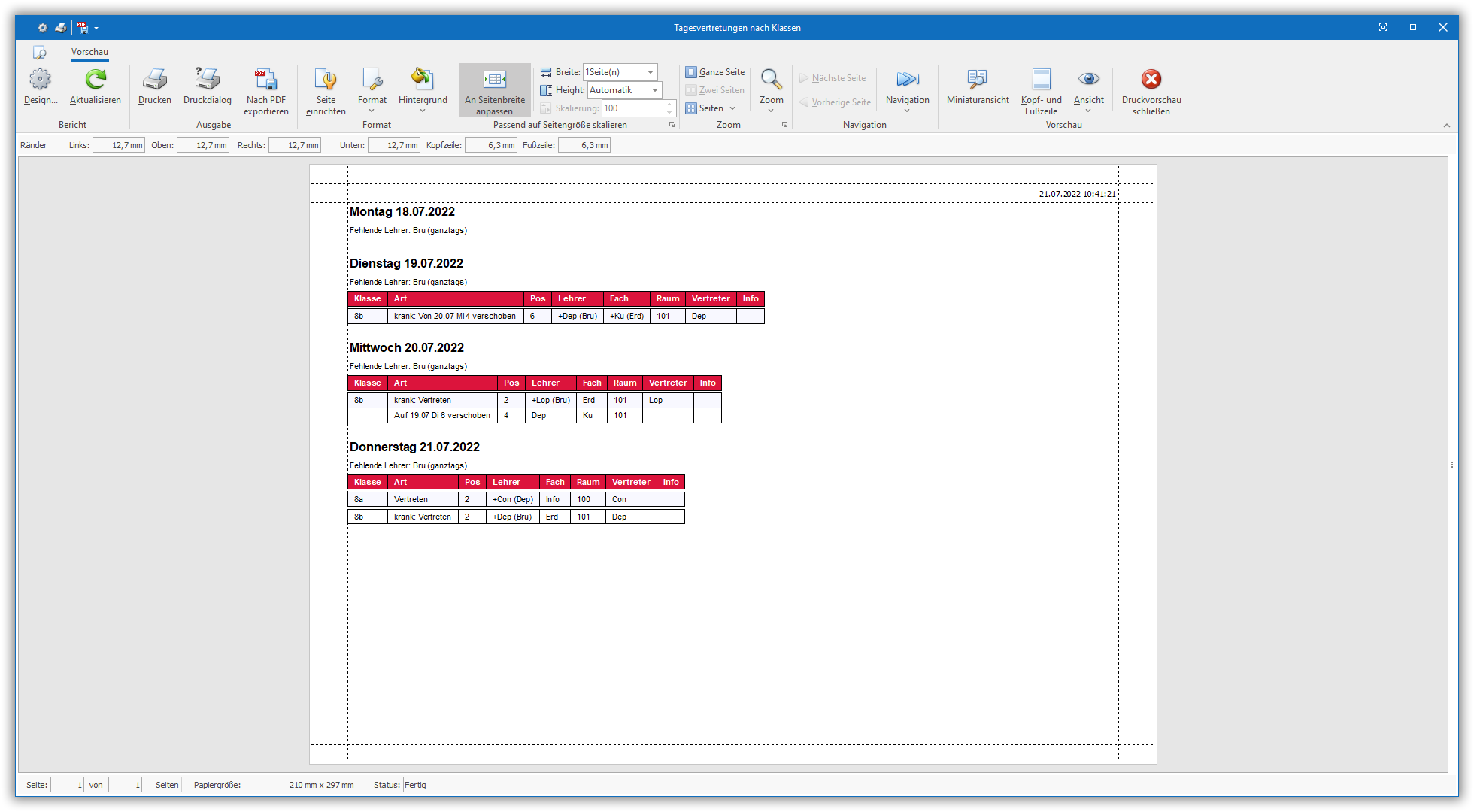Click the Seite einrichten icon
The height and width of the screenshot is (812, 1474).
[x=326, y=80]
